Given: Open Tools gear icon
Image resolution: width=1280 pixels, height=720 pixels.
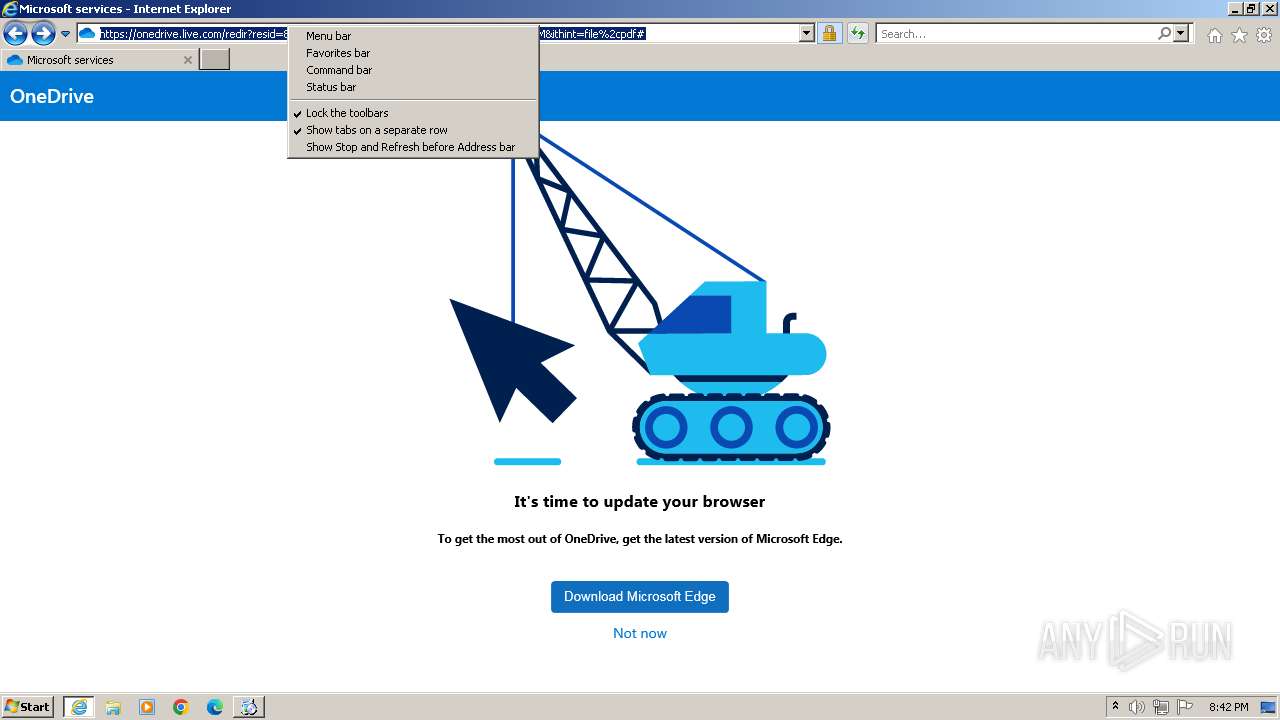Looking at the screenshot, I should click(x=1264, y=35).
